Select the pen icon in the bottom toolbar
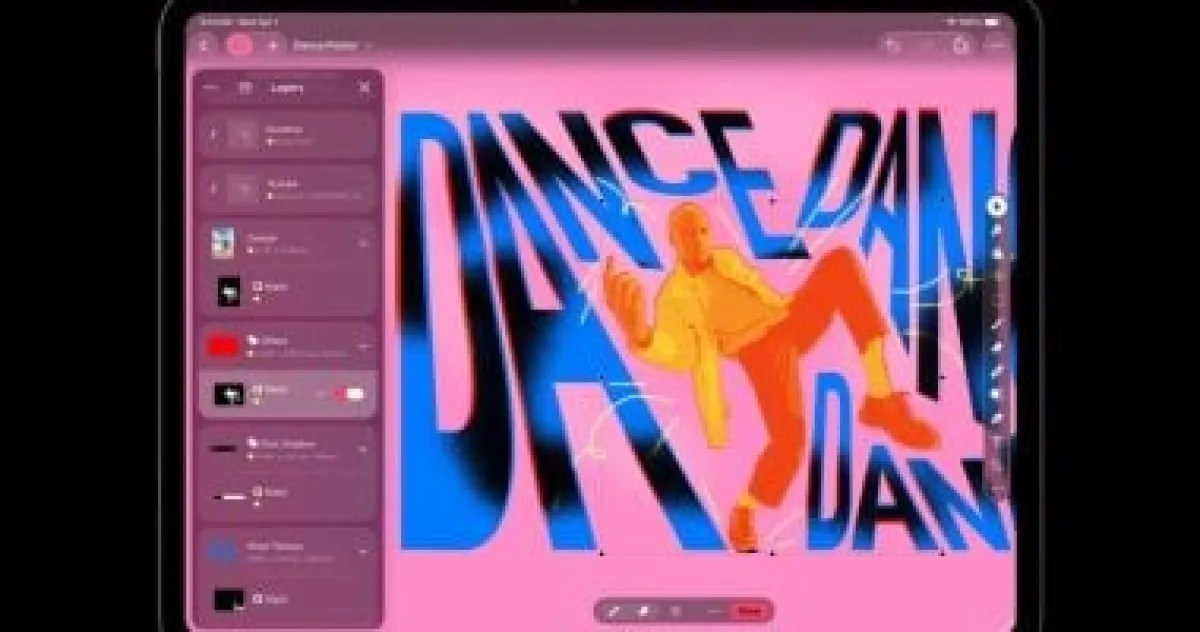Screen dimensions: 1200x632 click(615, 610)
